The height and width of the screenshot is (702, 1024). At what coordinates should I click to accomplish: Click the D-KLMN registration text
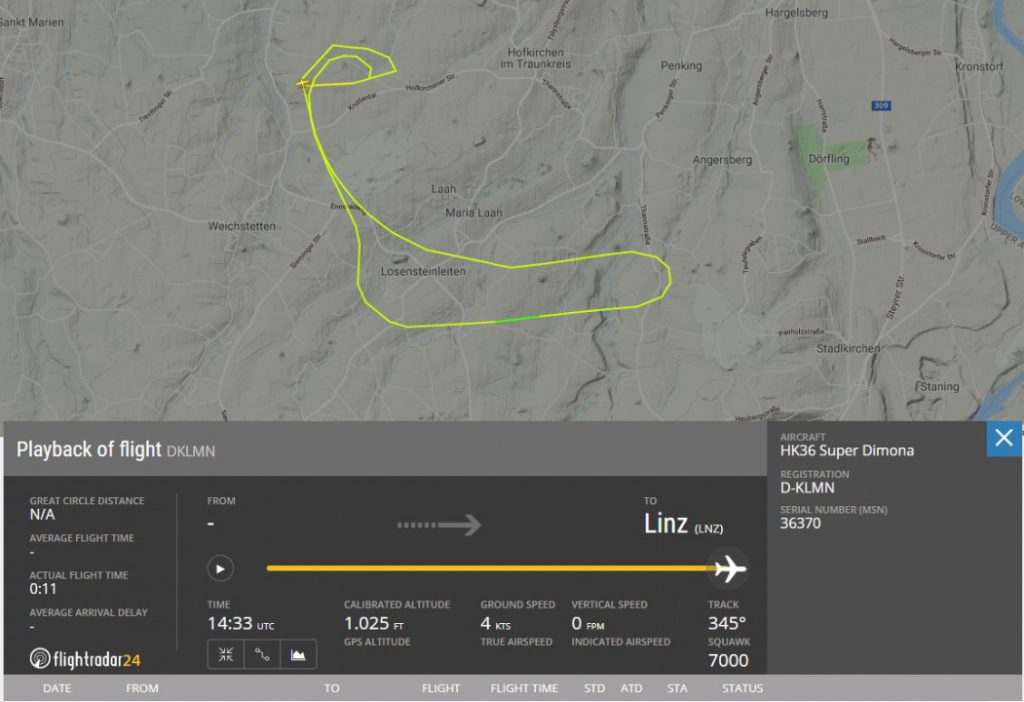click(x=807, y=488)
